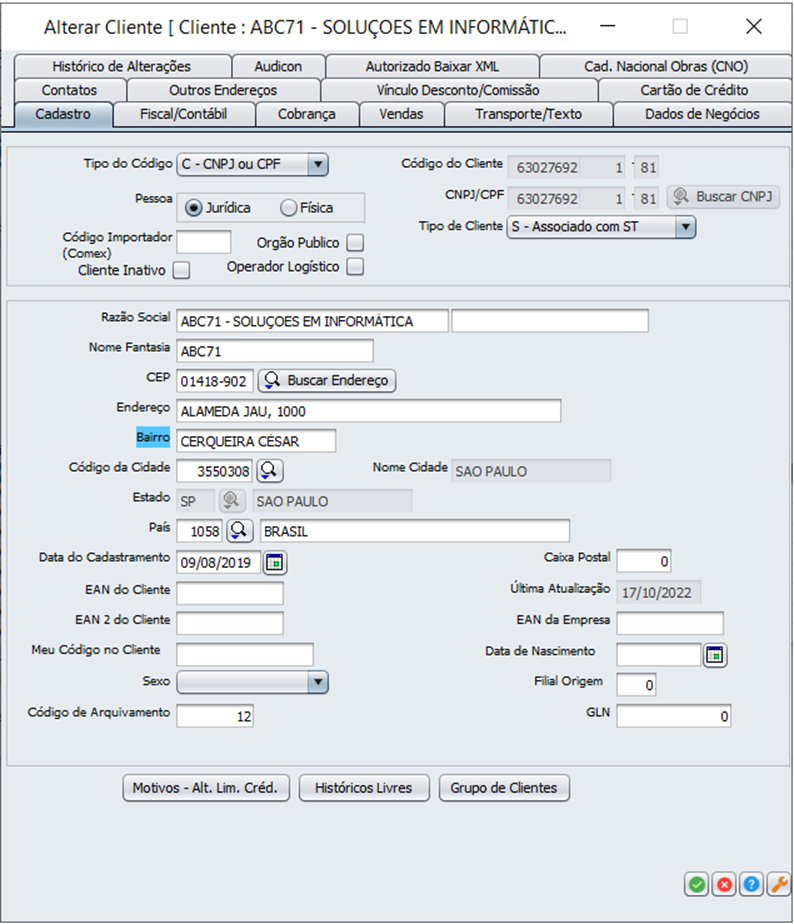Search city code with magnifier icon
Screen dimensions: 794x924
269,471
